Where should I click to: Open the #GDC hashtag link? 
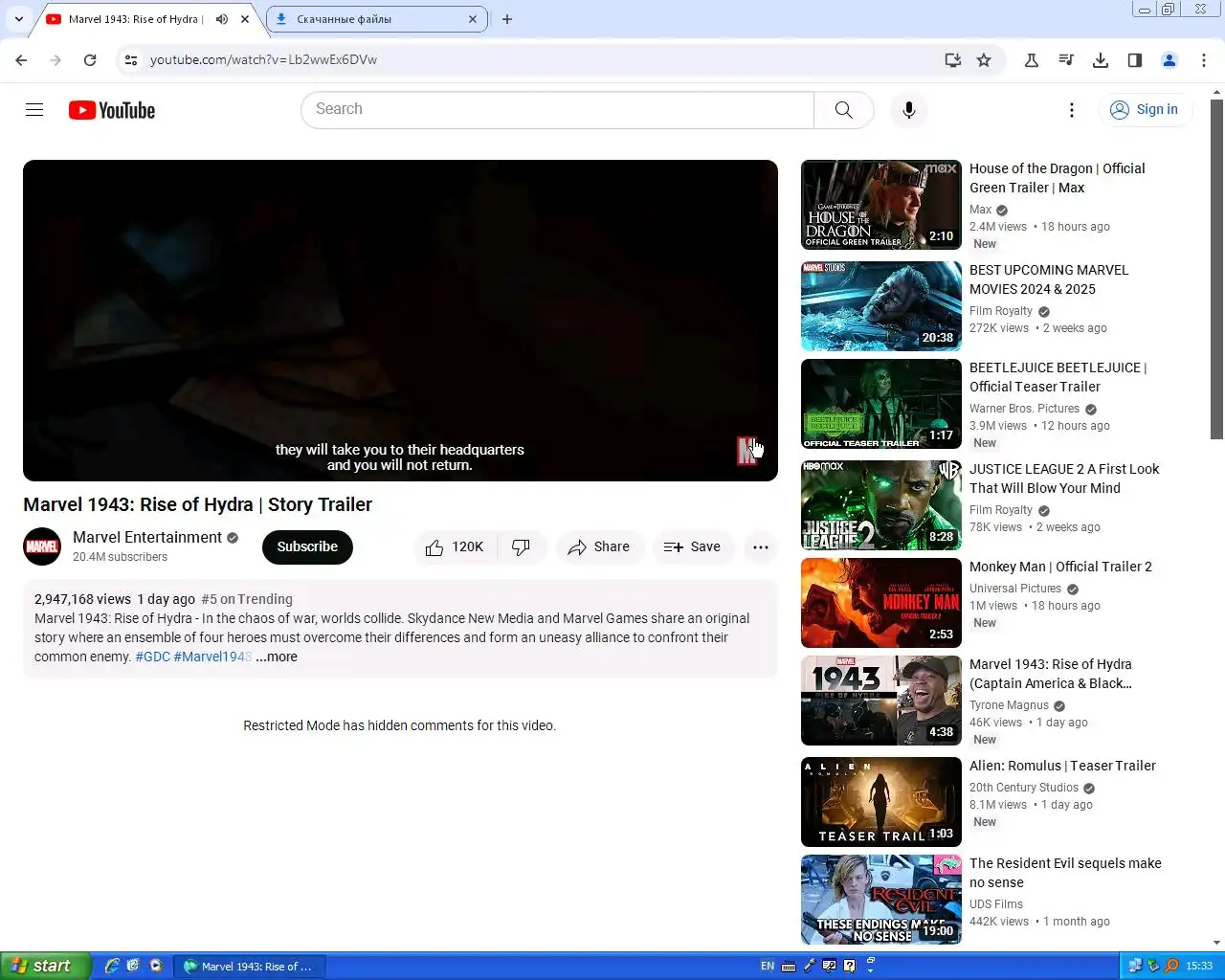[x=152, y=657]
